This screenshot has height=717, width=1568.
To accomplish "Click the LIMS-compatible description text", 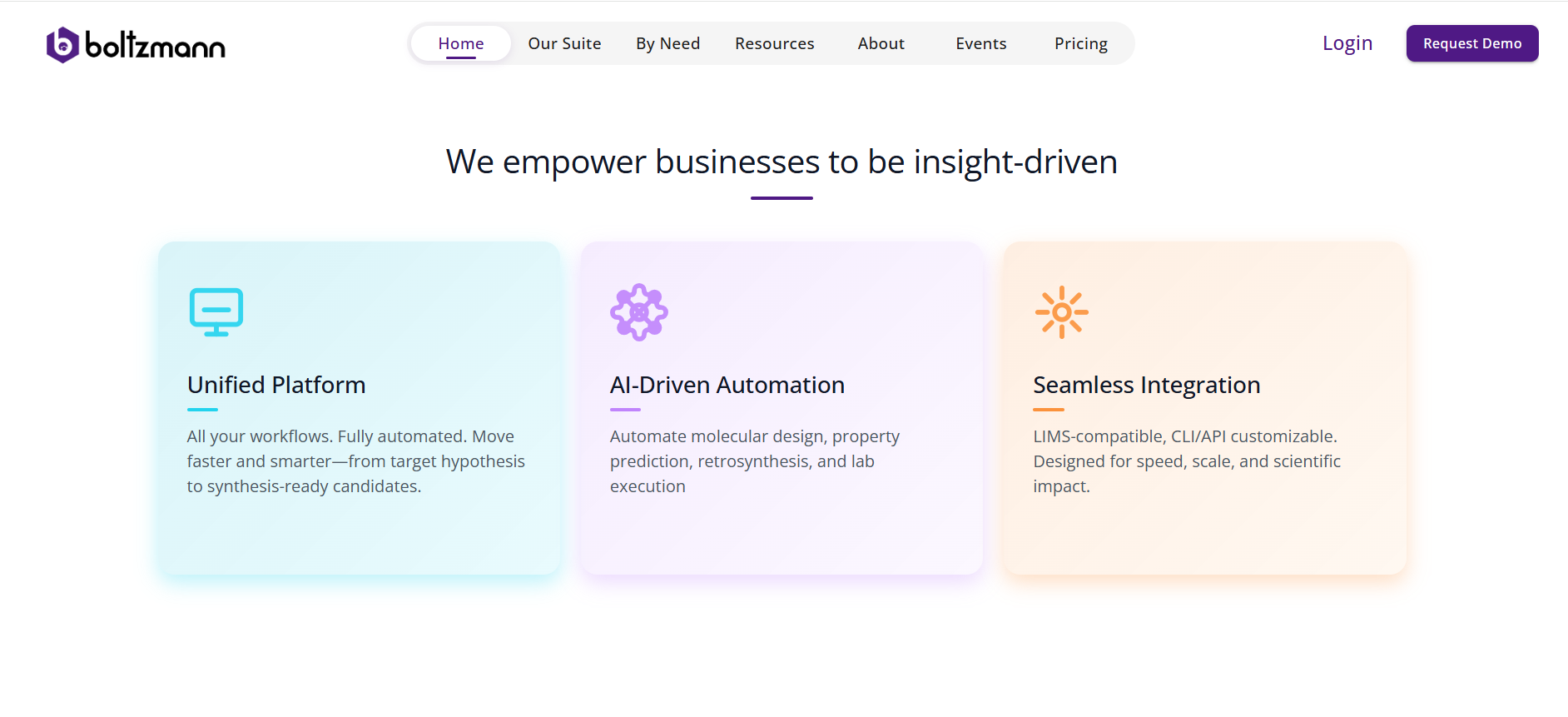I will point(1187,461).
